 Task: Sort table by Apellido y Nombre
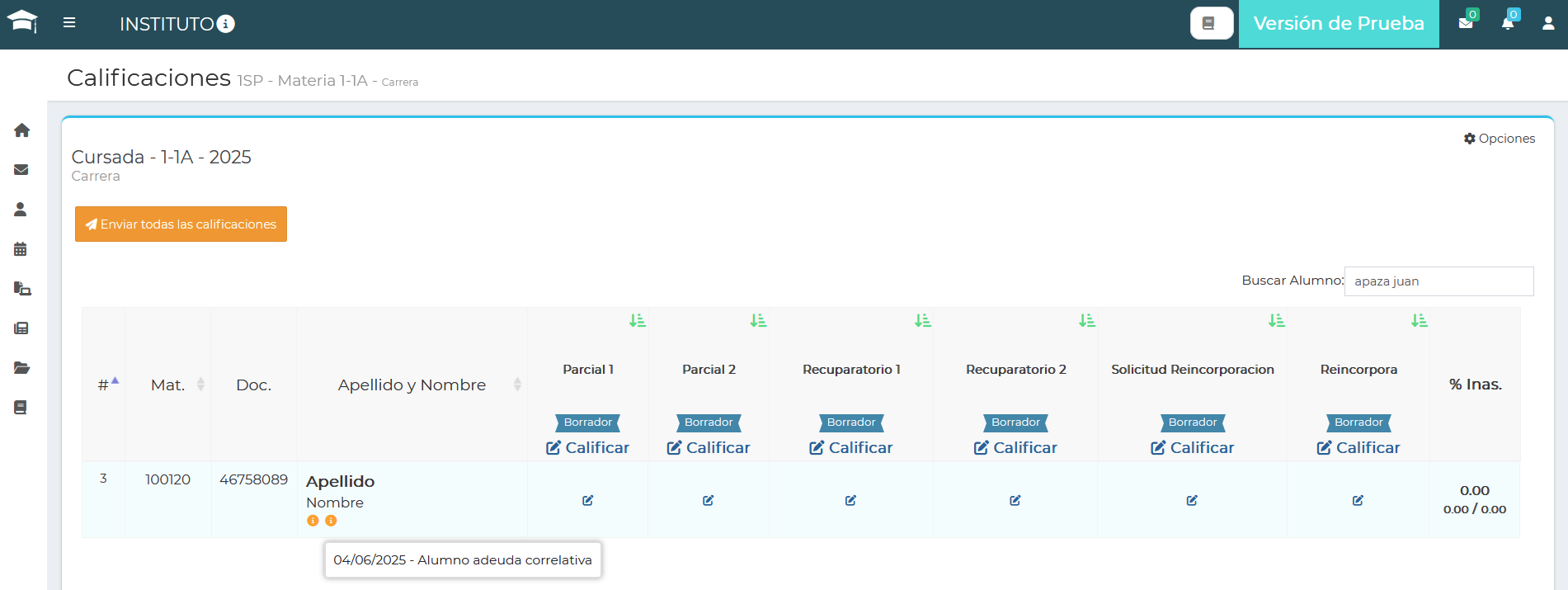click(412, 385)
